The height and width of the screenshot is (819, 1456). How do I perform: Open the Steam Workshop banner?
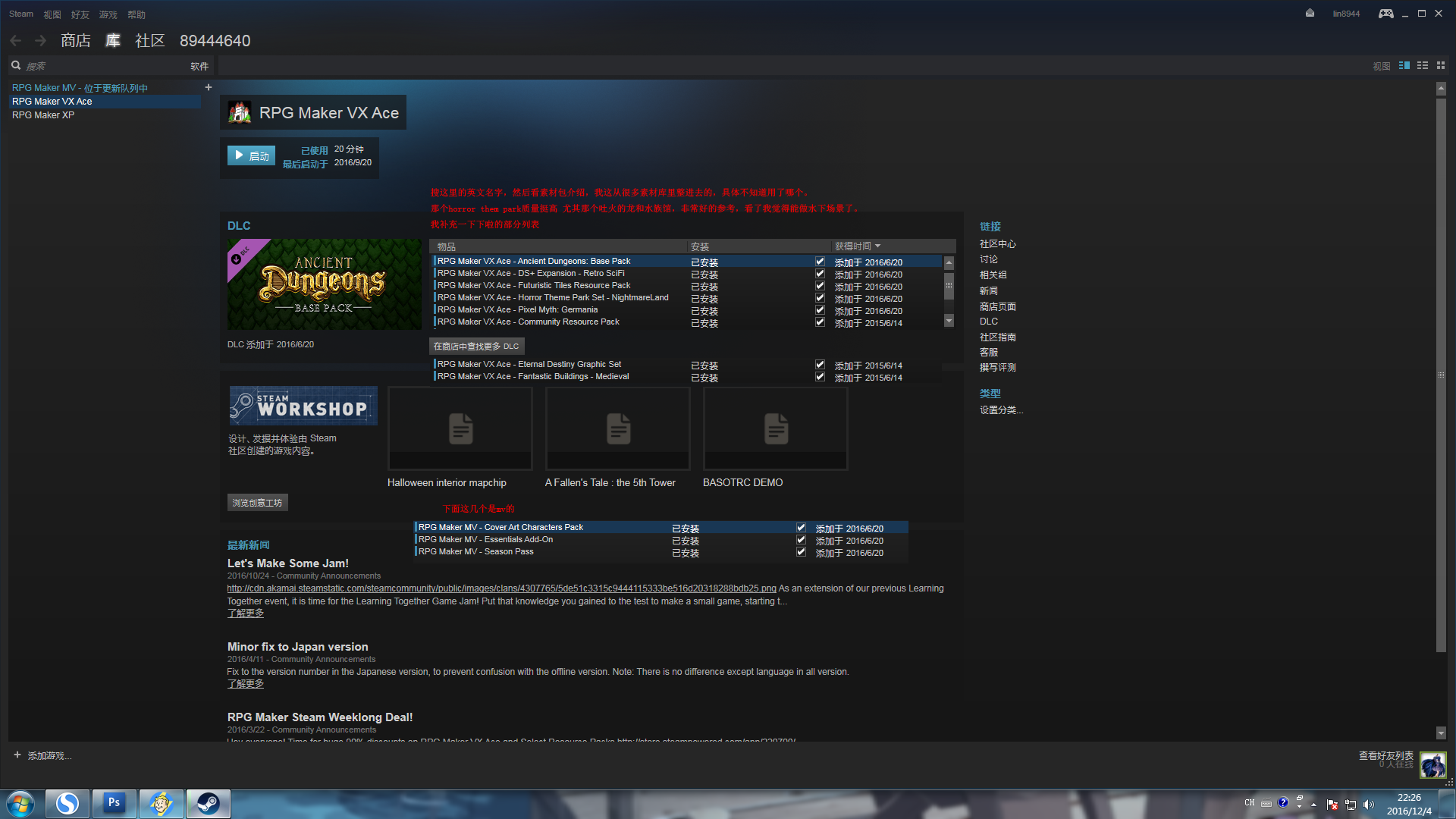pos(303,406)
